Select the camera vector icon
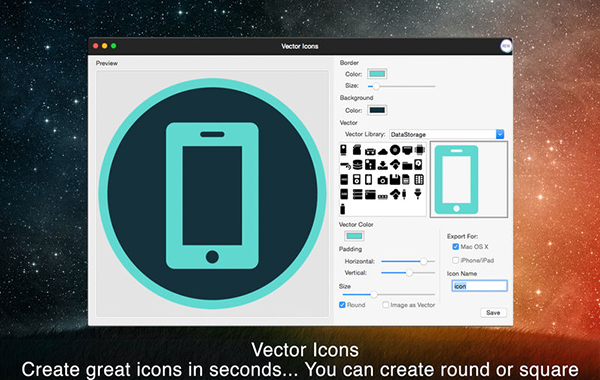The height and width of the screenshot is (380, 600). pyautogui.click(x=383, y=180)
